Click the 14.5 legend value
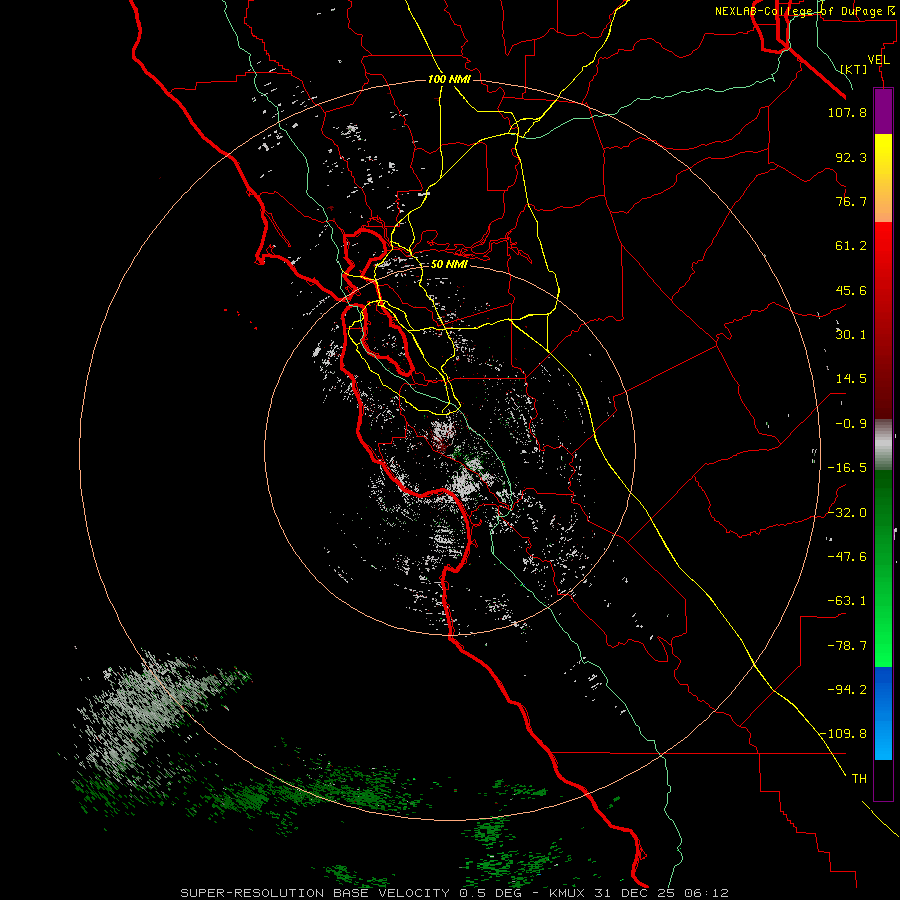 point(851,379)
